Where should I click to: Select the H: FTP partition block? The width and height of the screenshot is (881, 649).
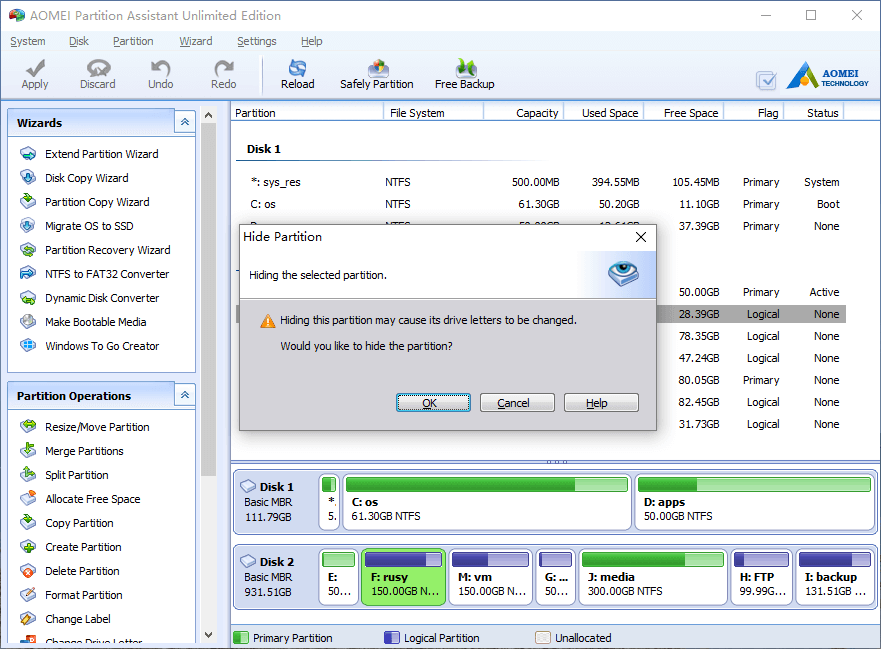(761, 577)
